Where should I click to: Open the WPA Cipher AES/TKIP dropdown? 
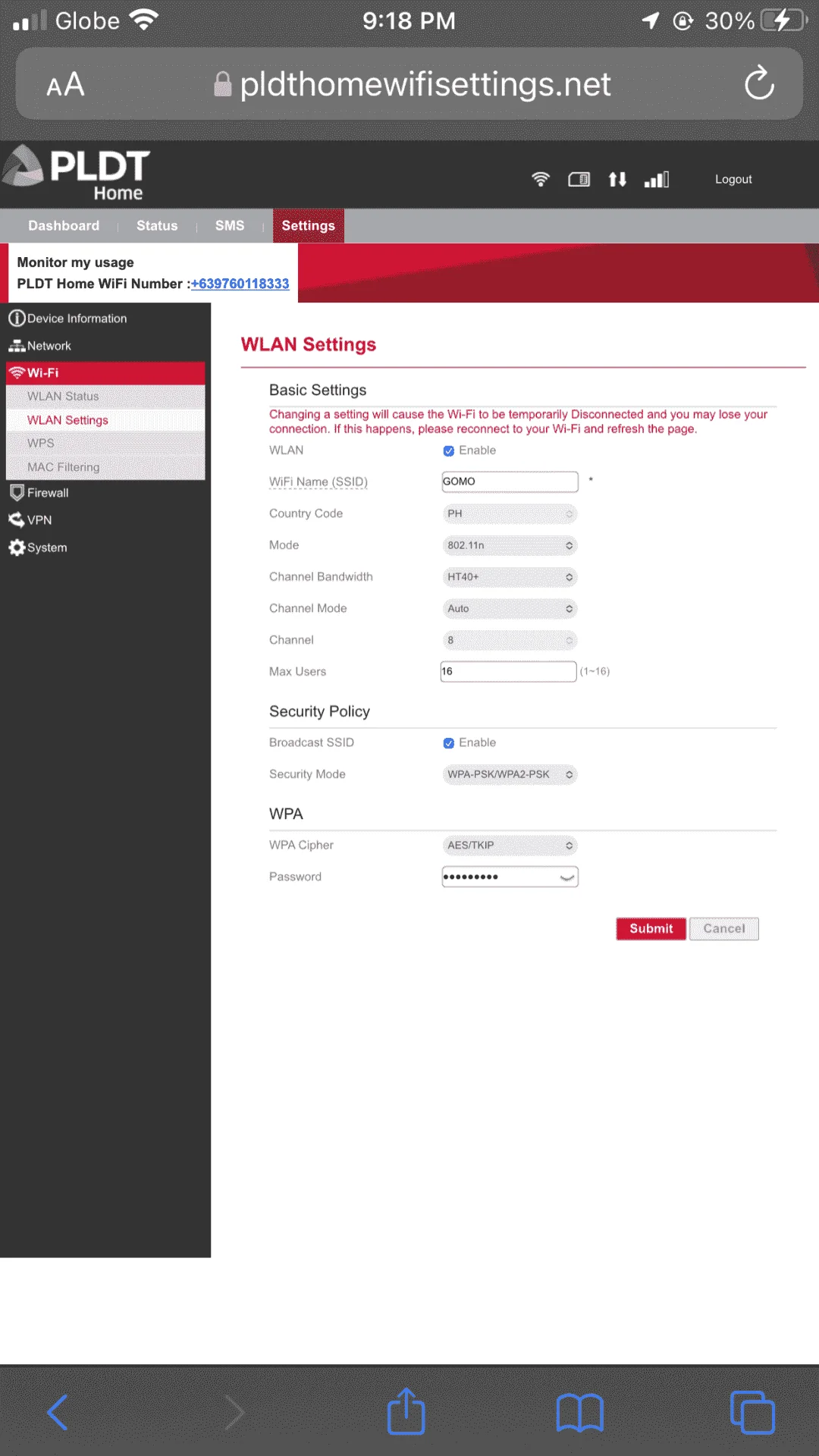[510, 846]
